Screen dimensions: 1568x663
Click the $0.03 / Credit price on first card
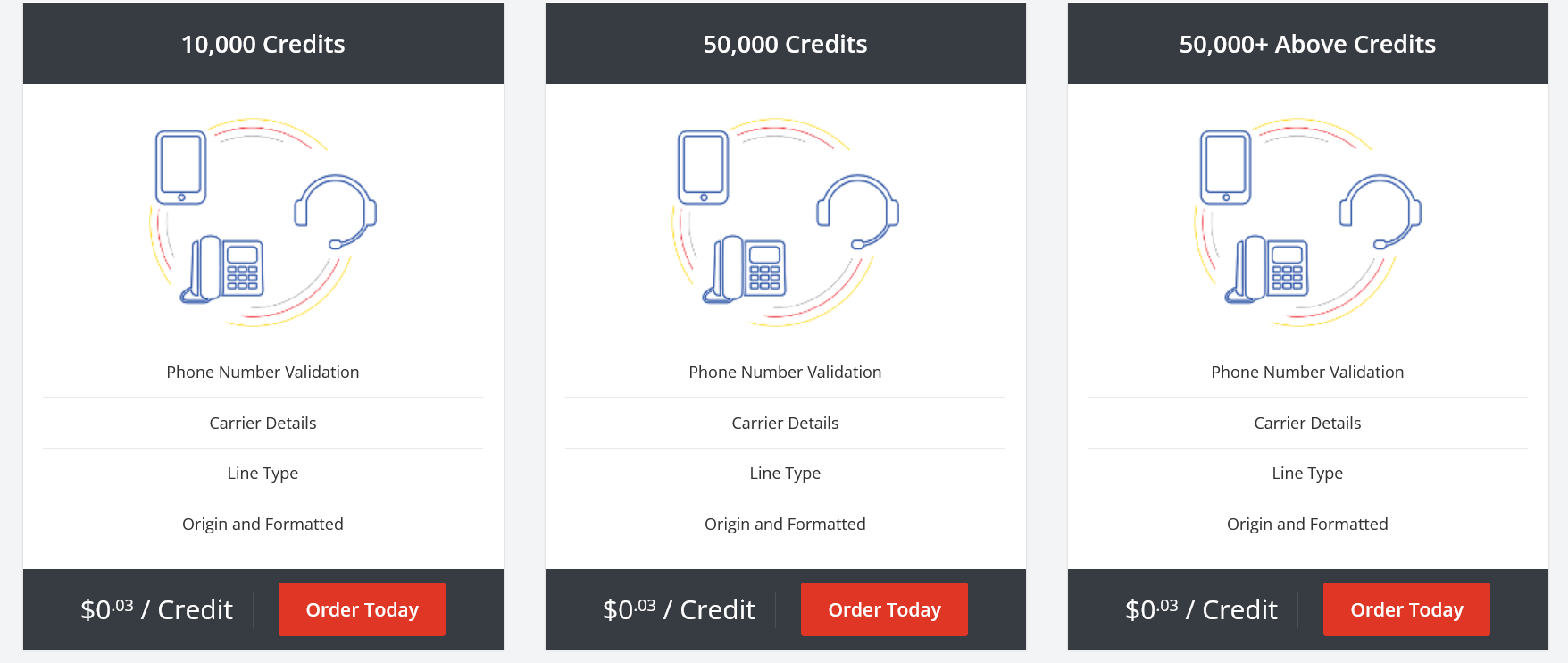point(157,608)
